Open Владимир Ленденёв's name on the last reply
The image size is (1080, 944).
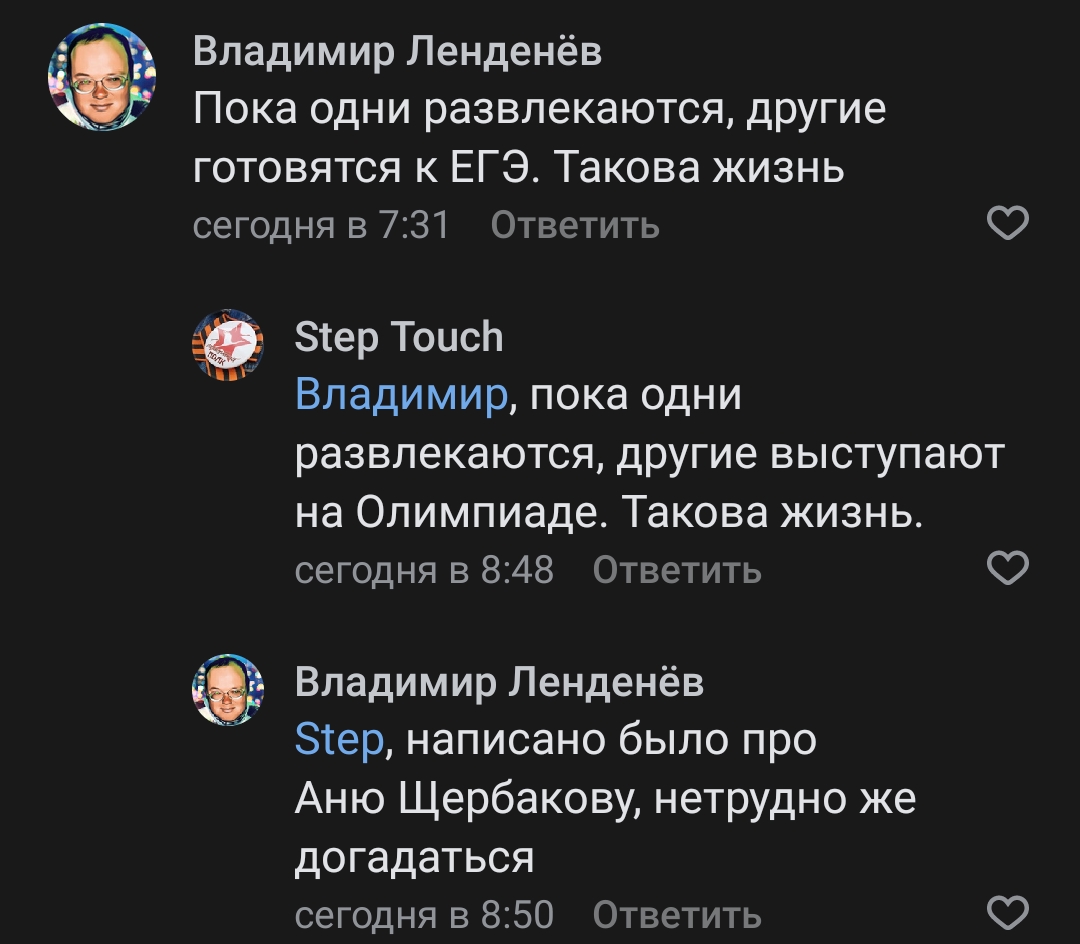tap(499, 682)
